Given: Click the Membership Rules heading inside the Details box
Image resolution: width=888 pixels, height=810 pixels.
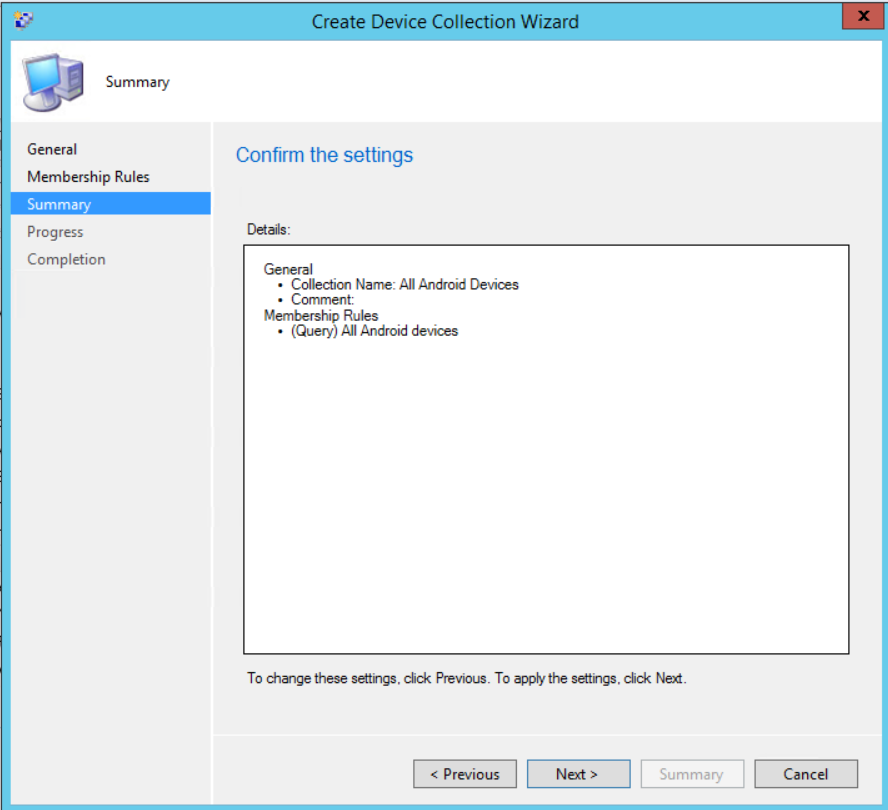Looking at the screenshot, I should (x=320, y=315).
